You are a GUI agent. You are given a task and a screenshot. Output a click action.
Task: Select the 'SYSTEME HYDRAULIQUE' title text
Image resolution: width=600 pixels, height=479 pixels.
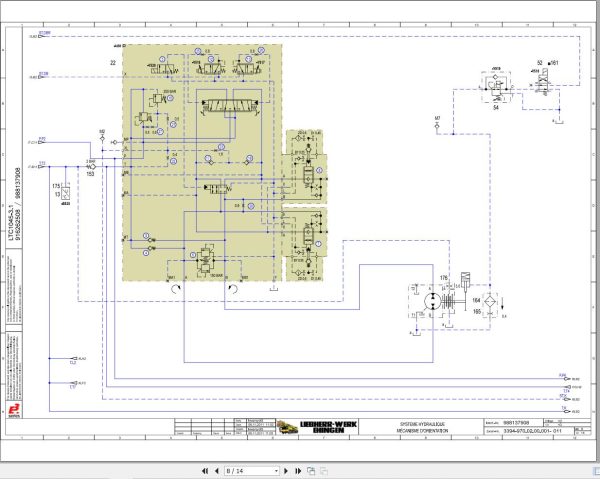pos(422,424)
